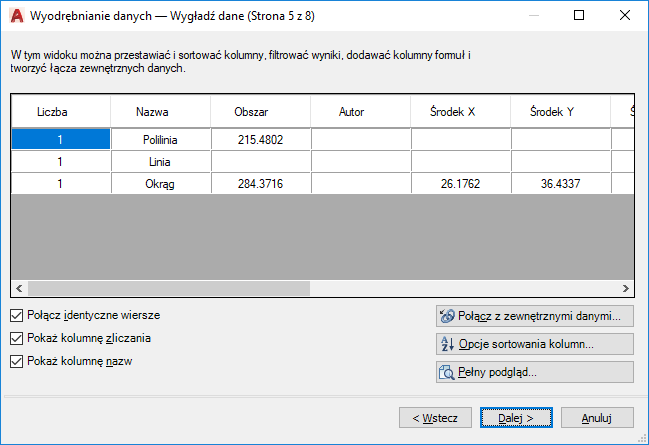Select the Obszar column header
649x445 pixels.
click(260, 112)
